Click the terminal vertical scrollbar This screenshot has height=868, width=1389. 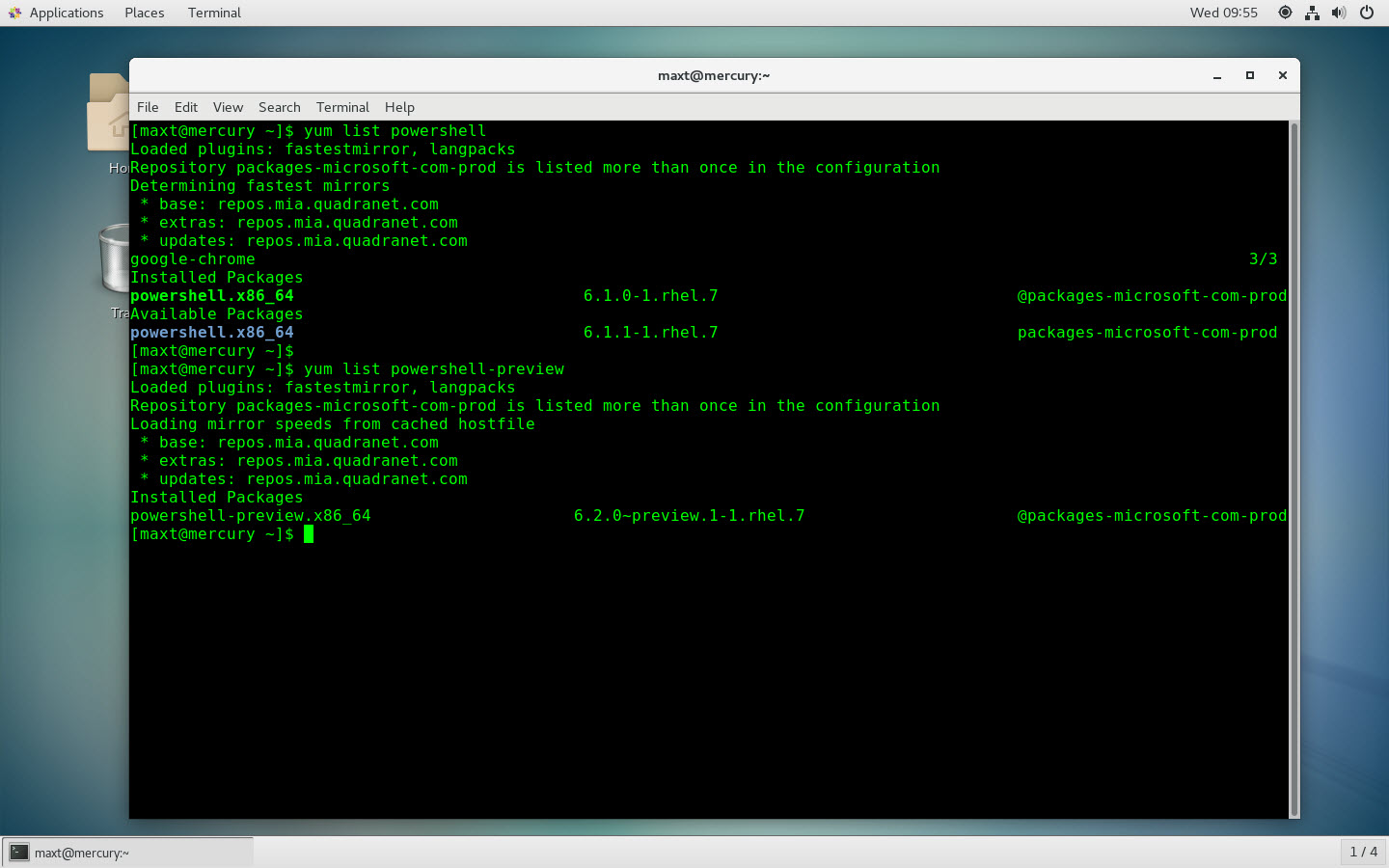pyautogui.click(x=1294, y=470)
